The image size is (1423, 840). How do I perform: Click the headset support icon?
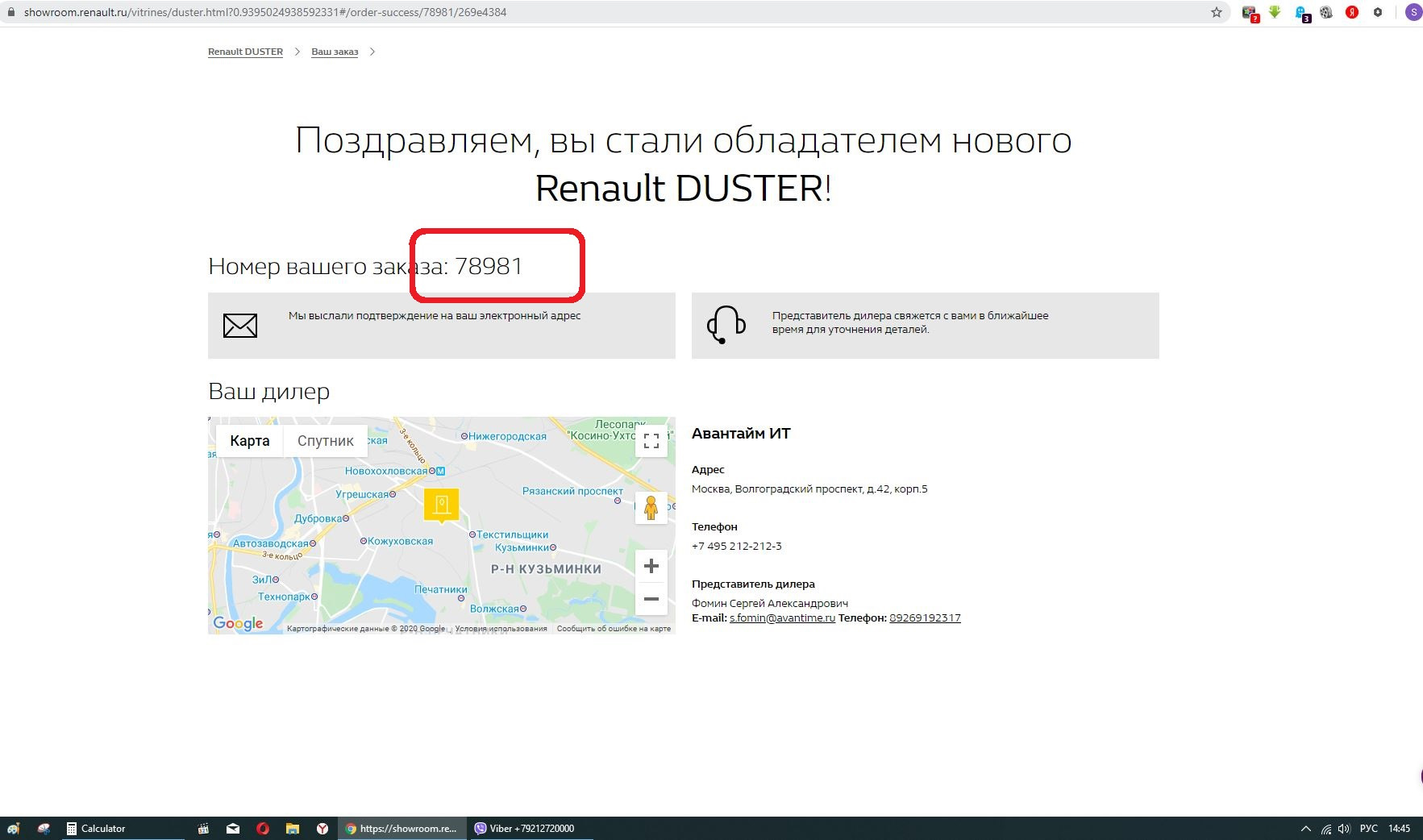726,325
